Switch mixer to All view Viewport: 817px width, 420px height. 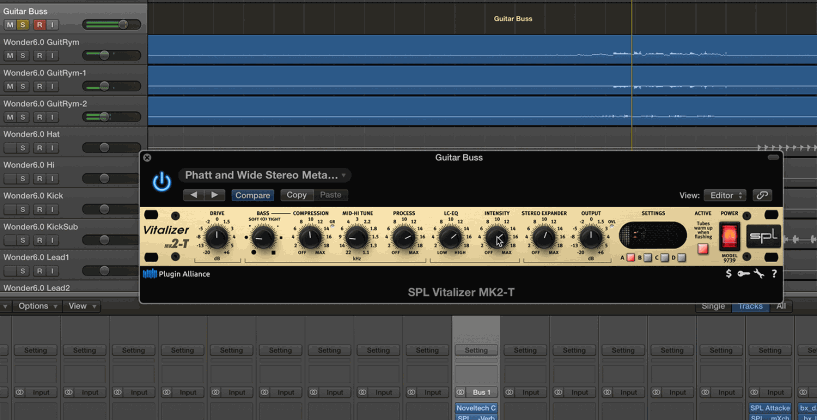click(x=781, y=306)
